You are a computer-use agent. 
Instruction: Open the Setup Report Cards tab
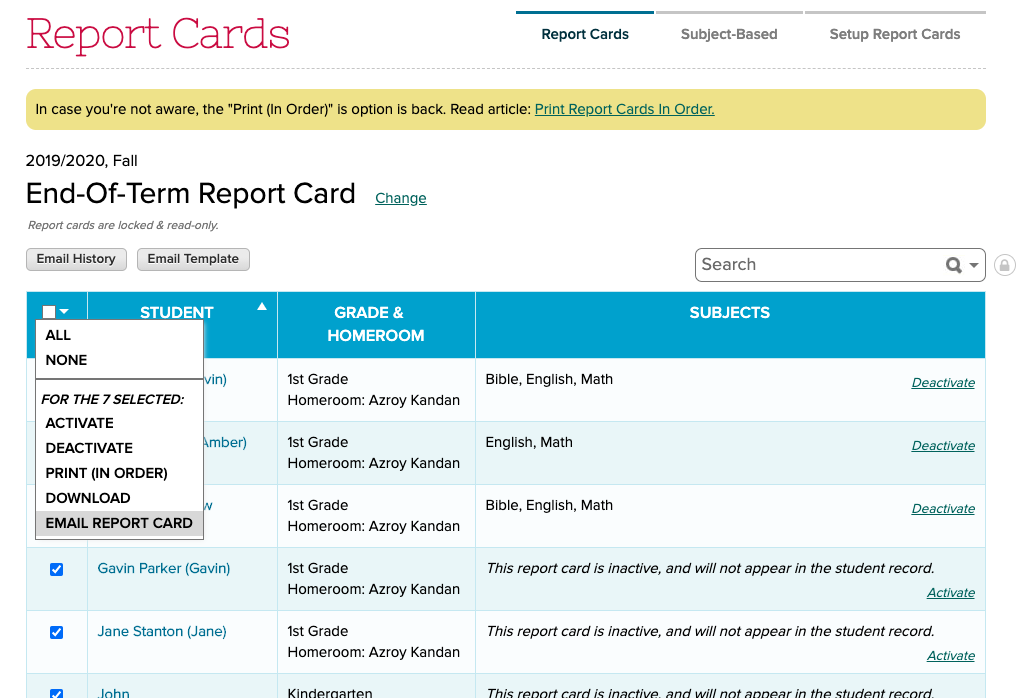coord(895,34)
